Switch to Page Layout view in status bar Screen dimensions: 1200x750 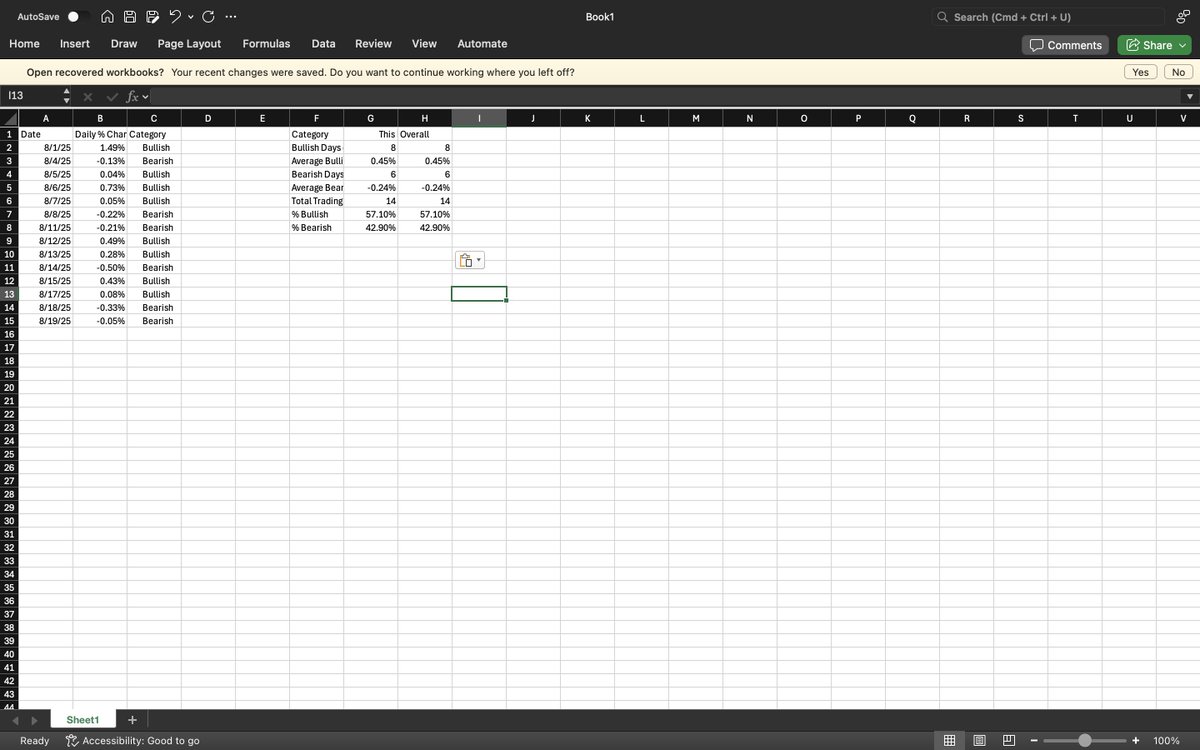980,740
